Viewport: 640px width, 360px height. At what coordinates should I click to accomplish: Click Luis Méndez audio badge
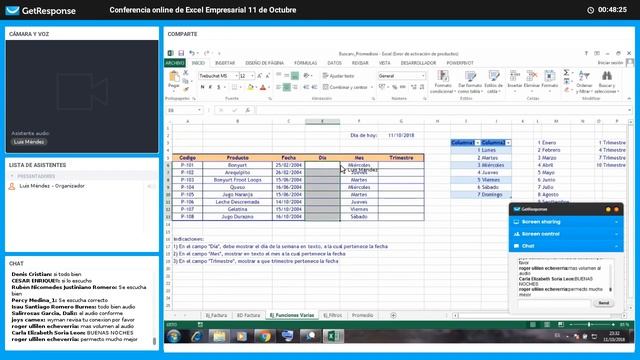tap(29, 142)
